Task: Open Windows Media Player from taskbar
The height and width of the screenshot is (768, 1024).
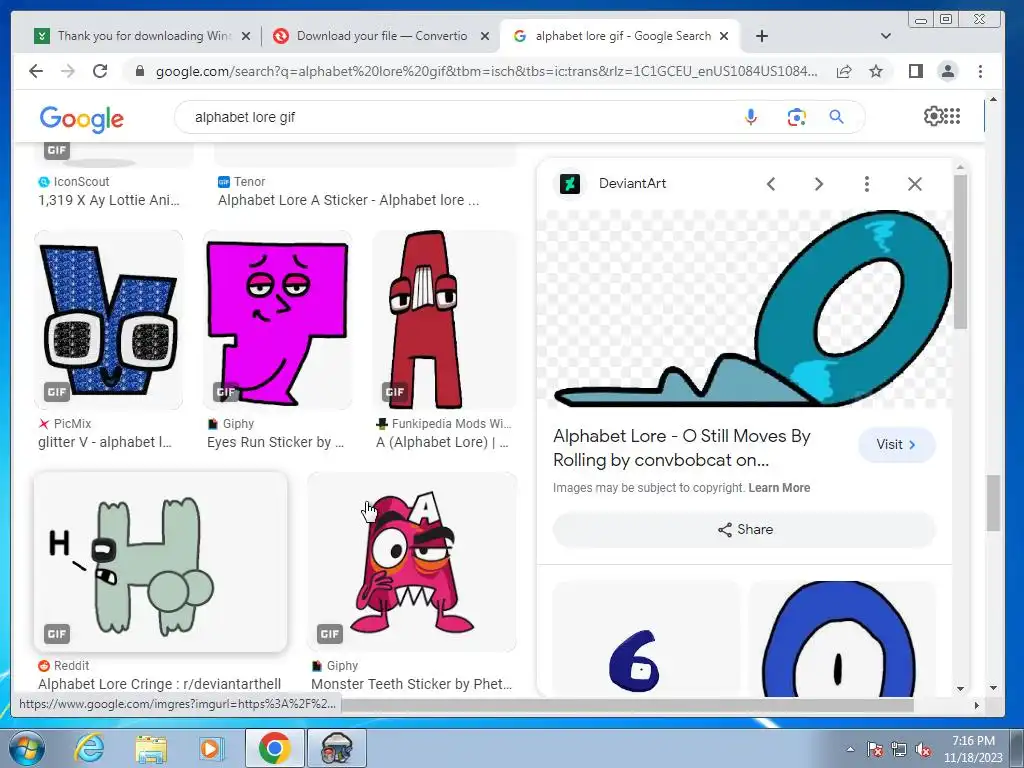Action: [x=210, y=748]
